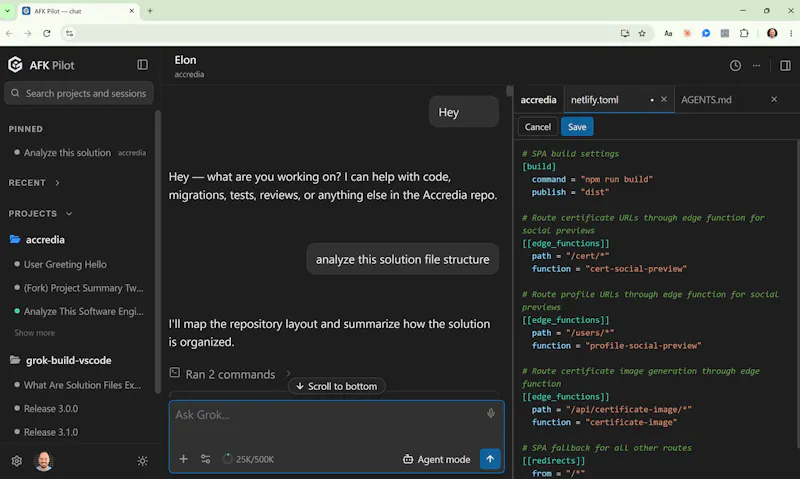Go back in browser history
The image size is (800, 479).
pos(9,33)
